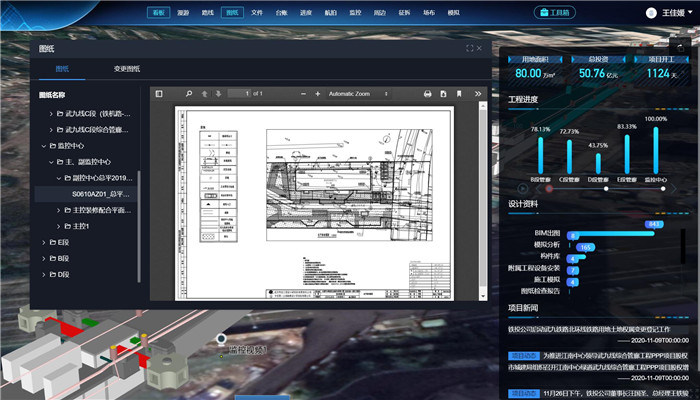This screenshot has height=400, width=700.
Task: Maximize the 图纸 panel to fullscreen
Action: (x=470, y=48)
